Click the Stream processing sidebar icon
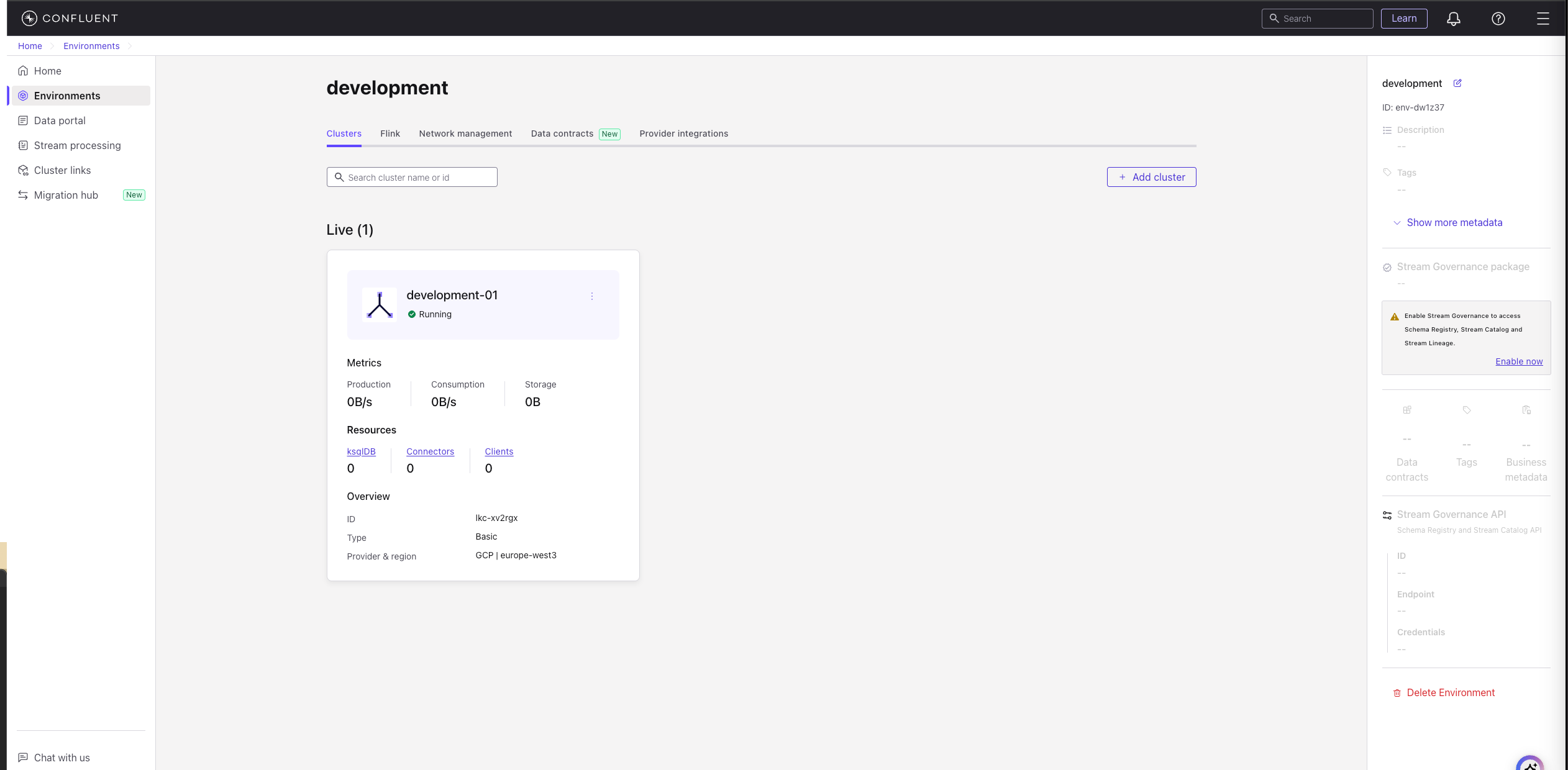 click(23, 145)
